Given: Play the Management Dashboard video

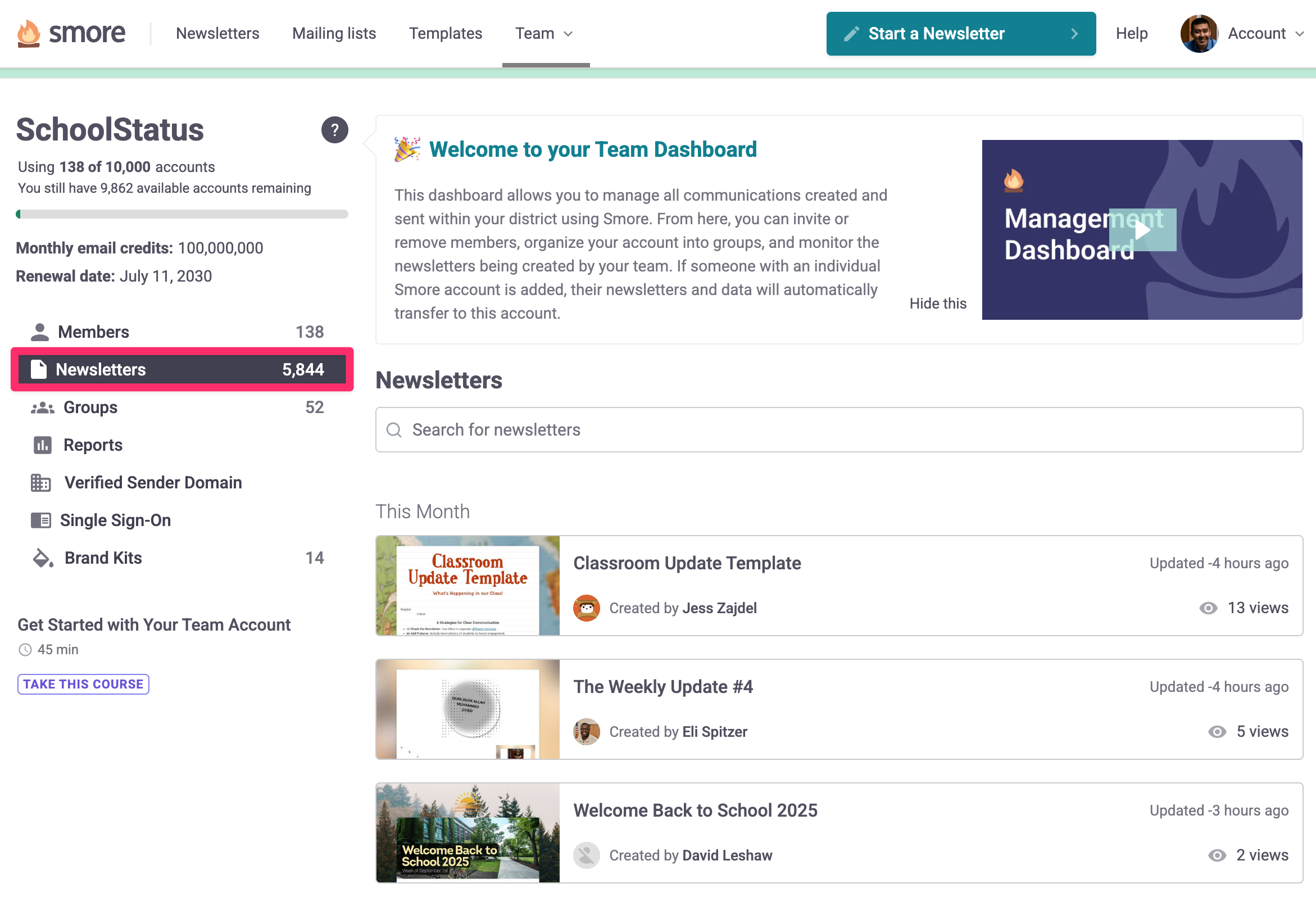Looking at the screenshot, I should tap(1142, 230).
